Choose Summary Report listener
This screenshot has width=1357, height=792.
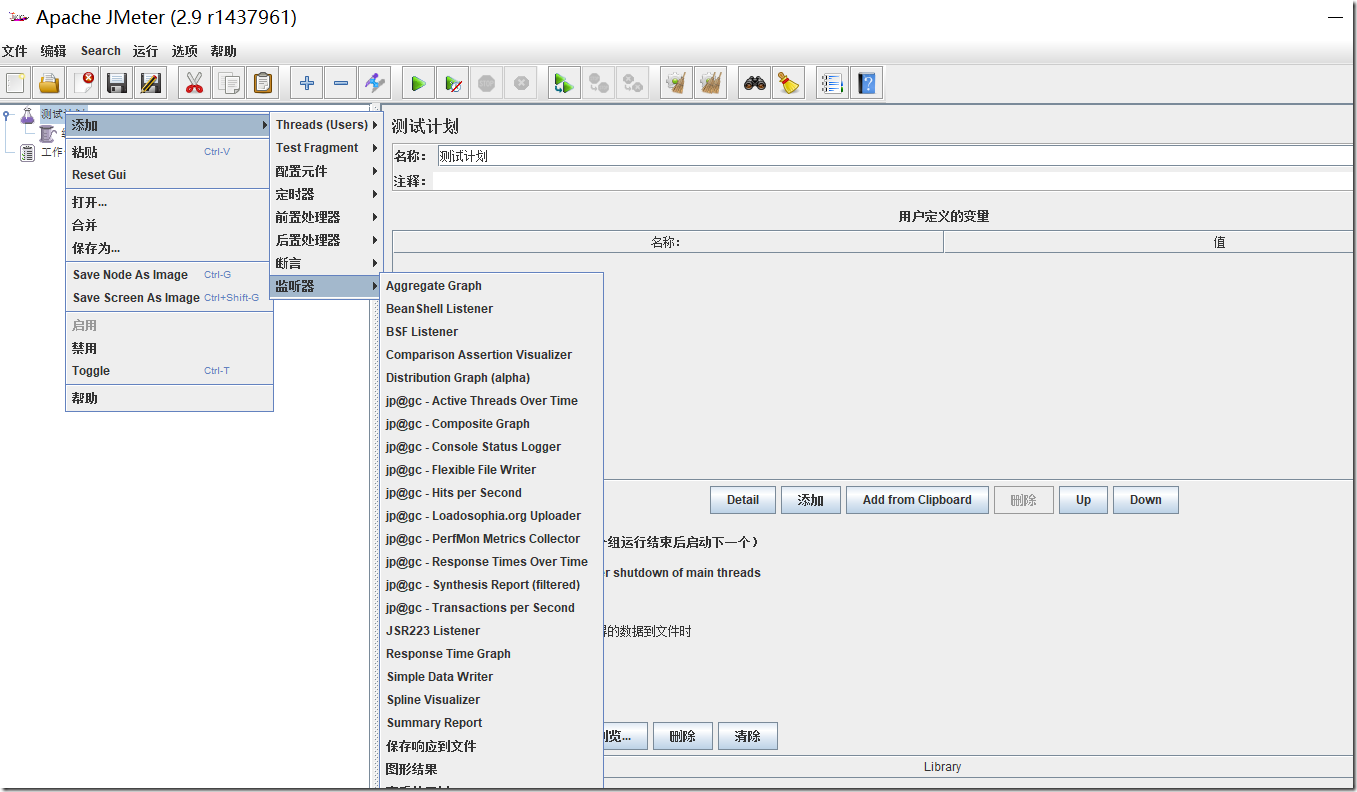click(x=491, y=723)
